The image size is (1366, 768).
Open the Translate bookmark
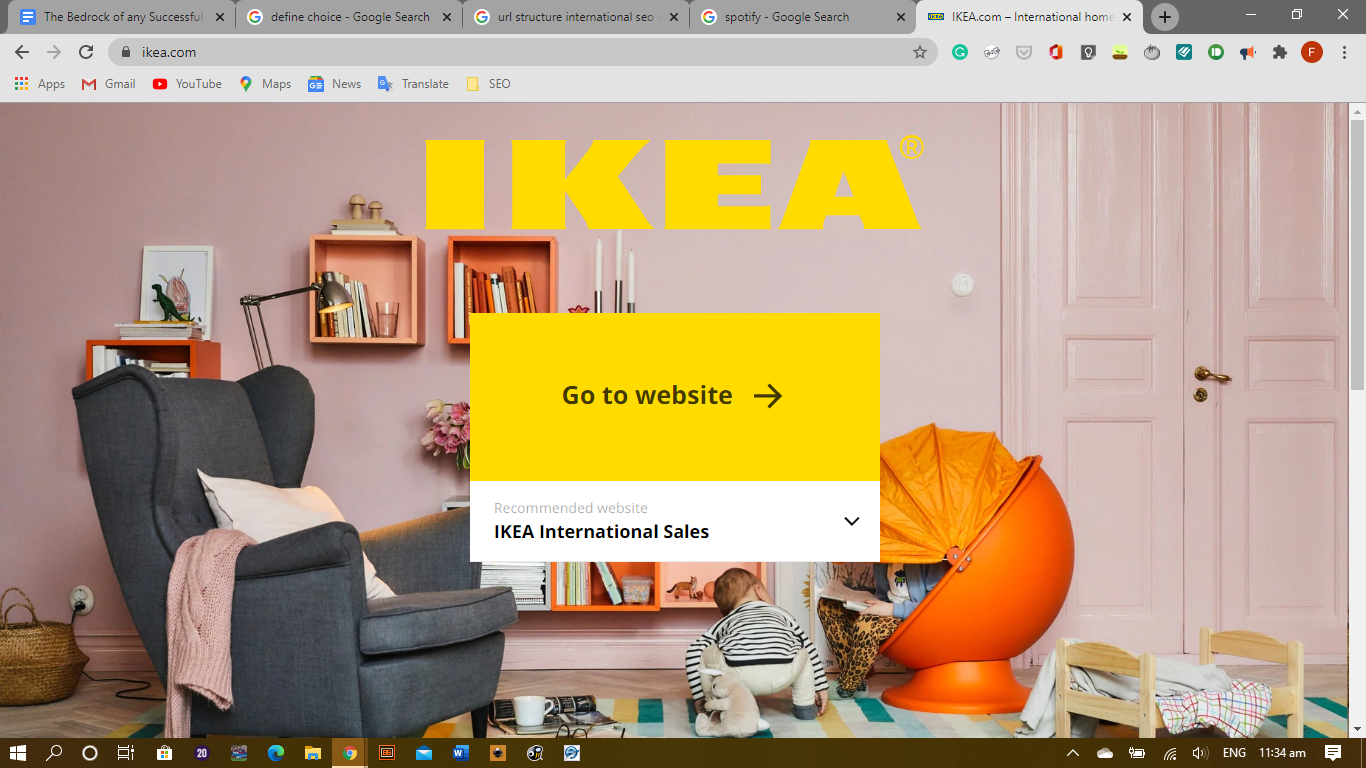click(x=413, y=84)
